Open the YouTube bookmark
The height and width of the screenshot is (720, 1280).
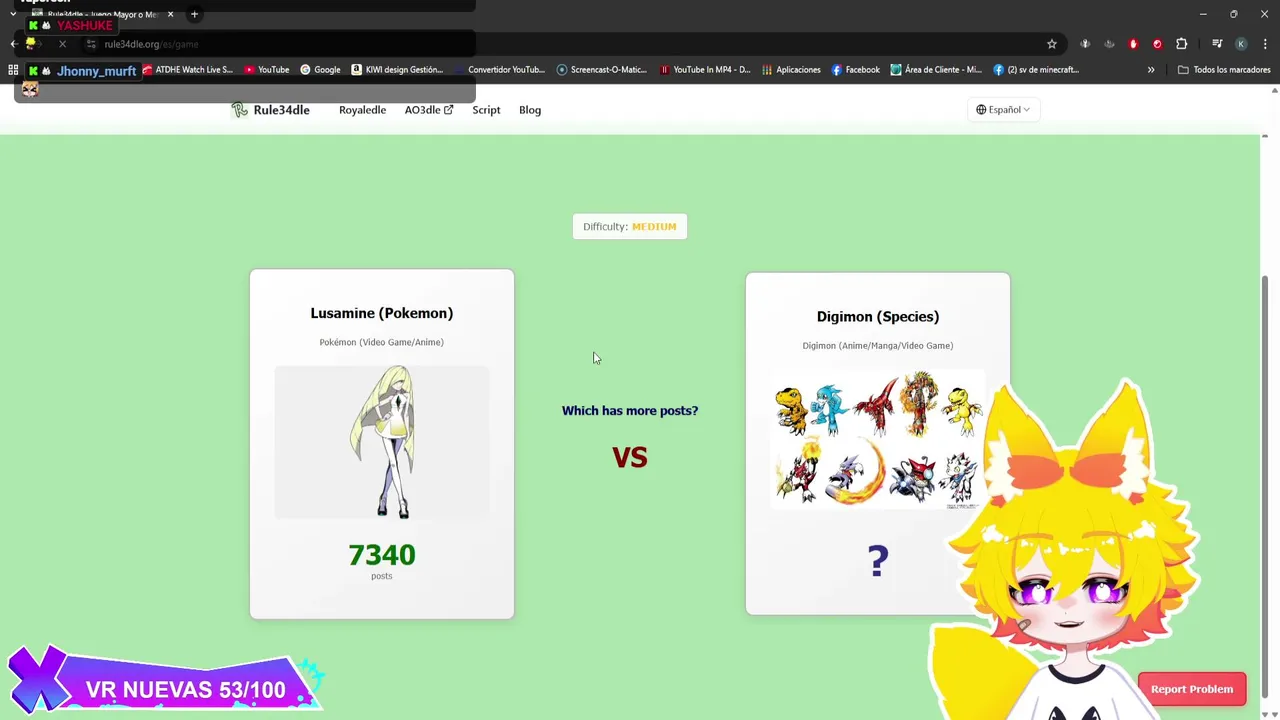coord(267,70)
